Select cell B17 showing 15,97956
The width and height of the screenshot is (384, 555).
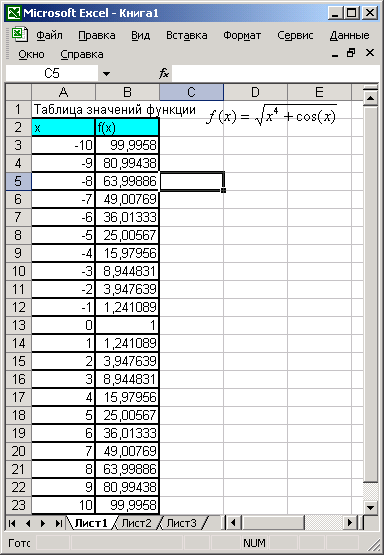click(x=127, y=397)
